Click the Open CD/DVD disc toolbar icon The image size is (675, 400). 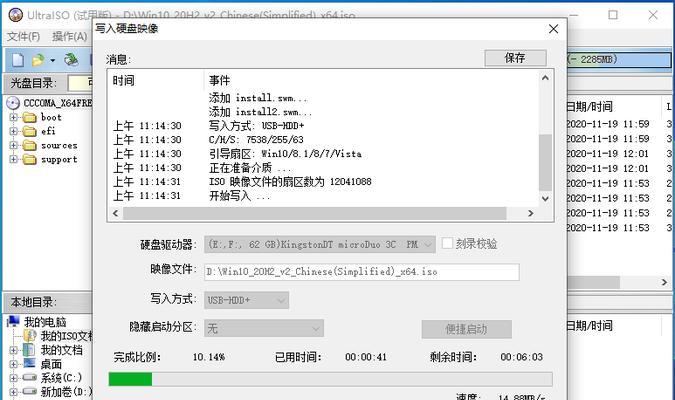coord(71,59)
